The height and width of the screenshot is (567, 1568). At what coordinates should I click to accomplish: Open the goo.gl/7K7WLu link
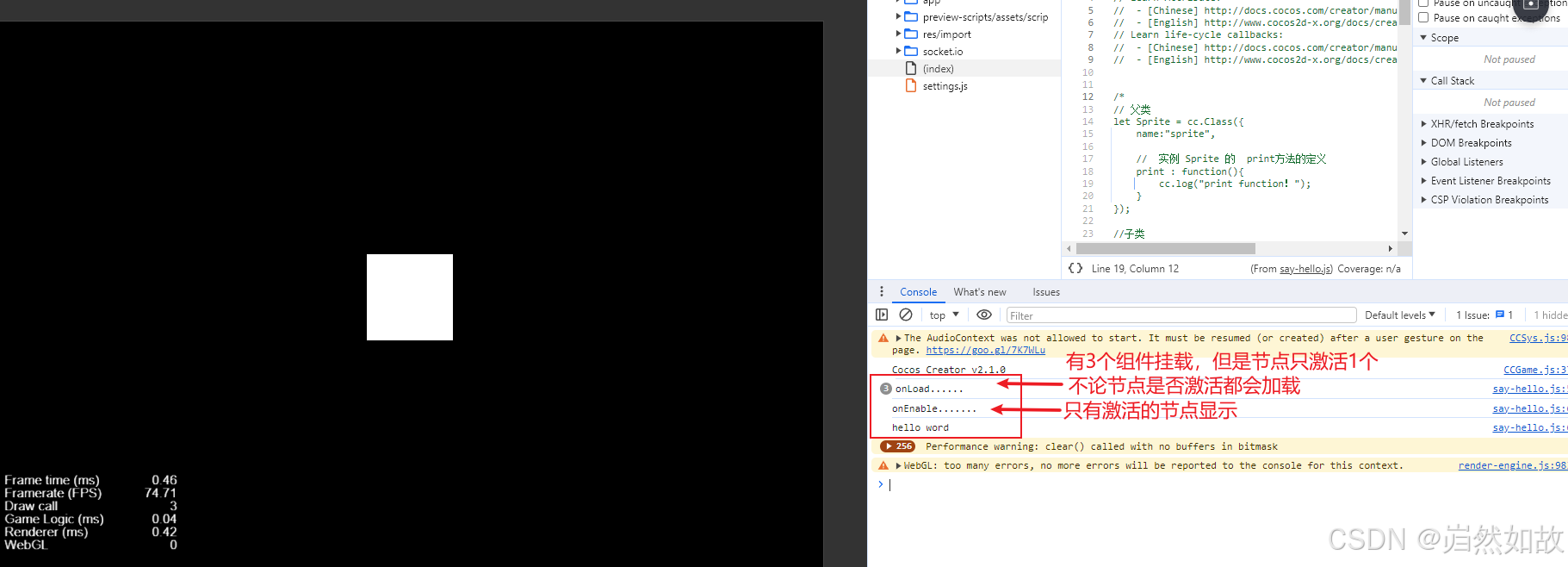click(x=985, y=351)
